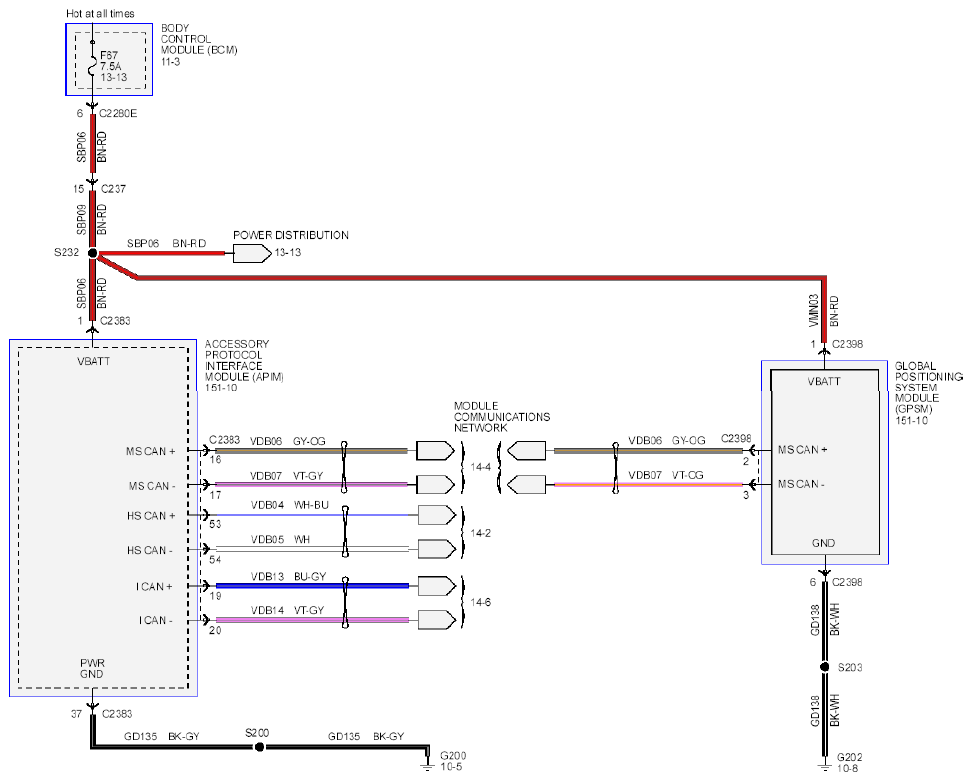This screenshot has height=781, width=972.
Task: Select the S200 splice dot
Action: pyautogui.click(x=259, y=747)
